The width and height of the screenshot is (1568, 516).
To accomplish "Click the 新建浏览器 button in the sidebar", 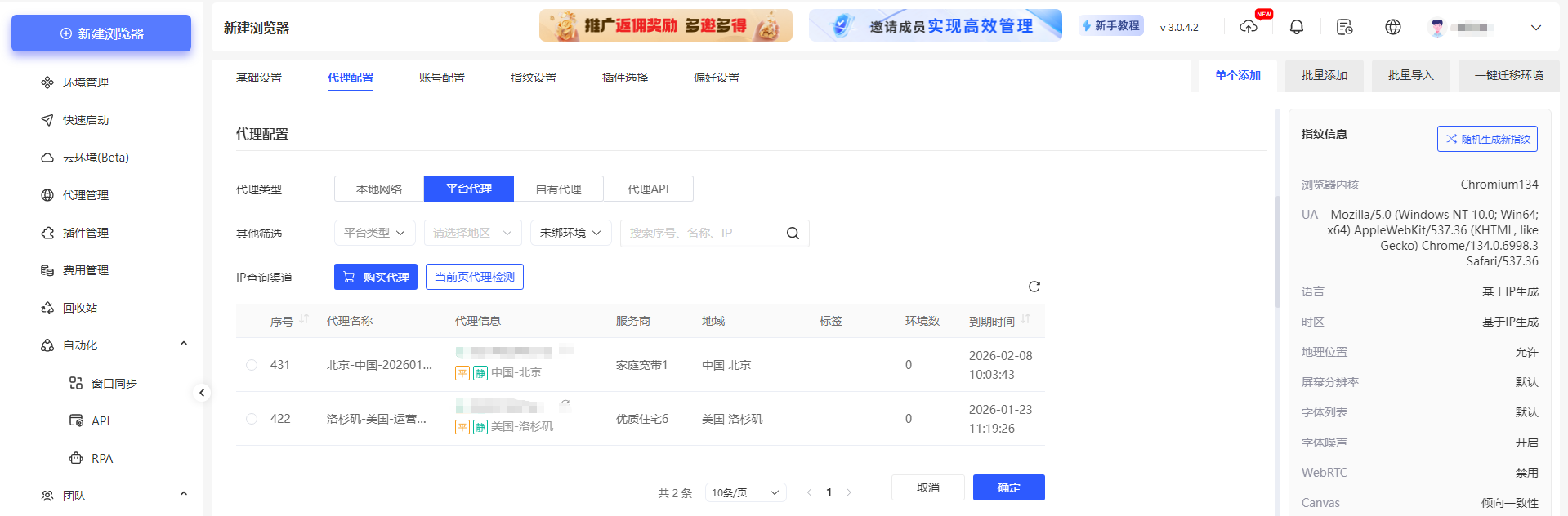I will (x=101, y=33).
